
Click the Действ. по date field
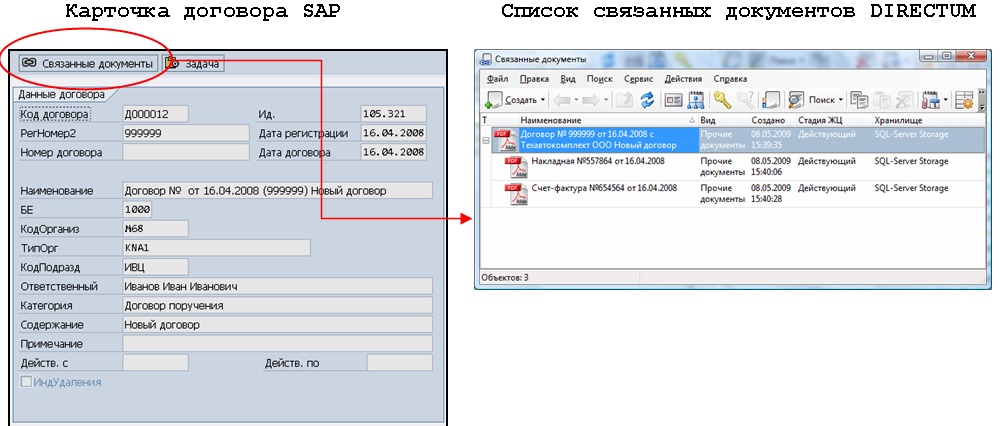click(x=400, y=363)
